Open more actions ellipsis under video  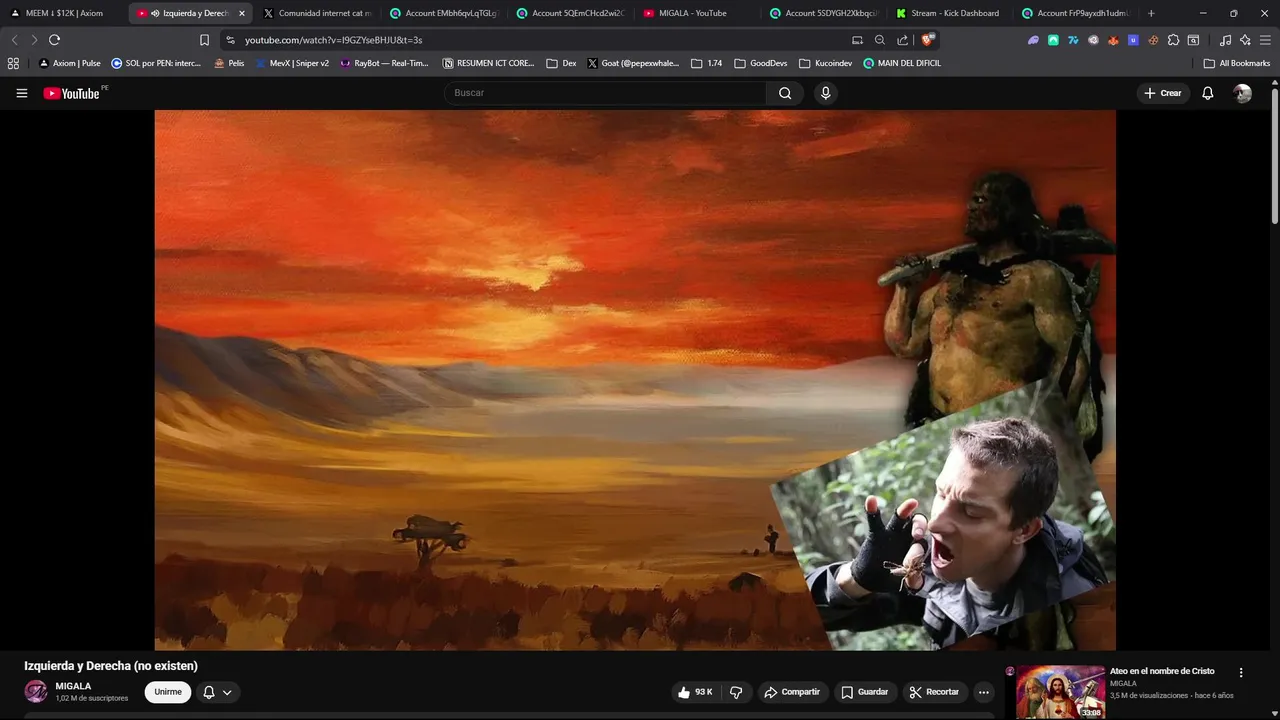coord(984,692)
